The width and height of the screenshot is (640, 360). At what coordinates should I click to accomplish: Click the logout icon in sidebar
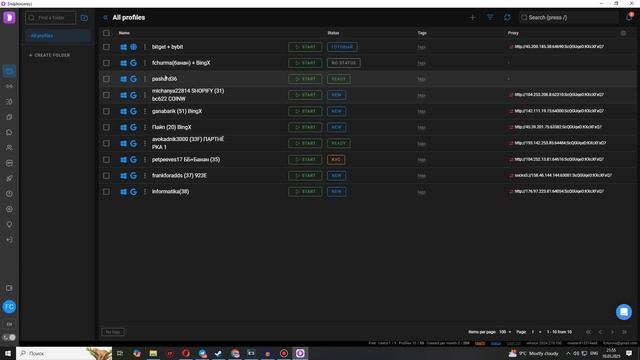coord(9,240)
